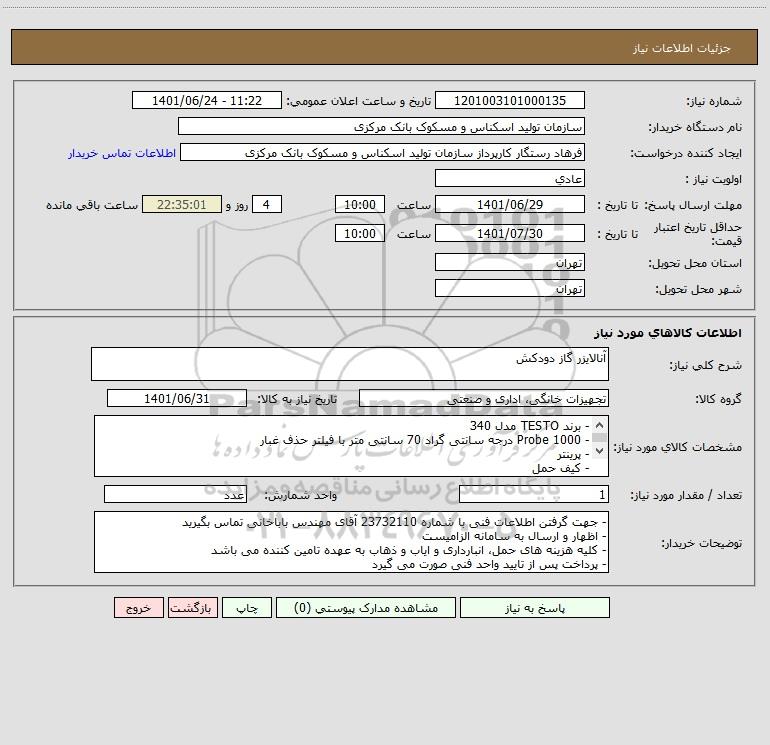The height and width of the screenshot is (745, 770).
Task: Click remaining time countdown 22:35:01
Action: point(182,204)
